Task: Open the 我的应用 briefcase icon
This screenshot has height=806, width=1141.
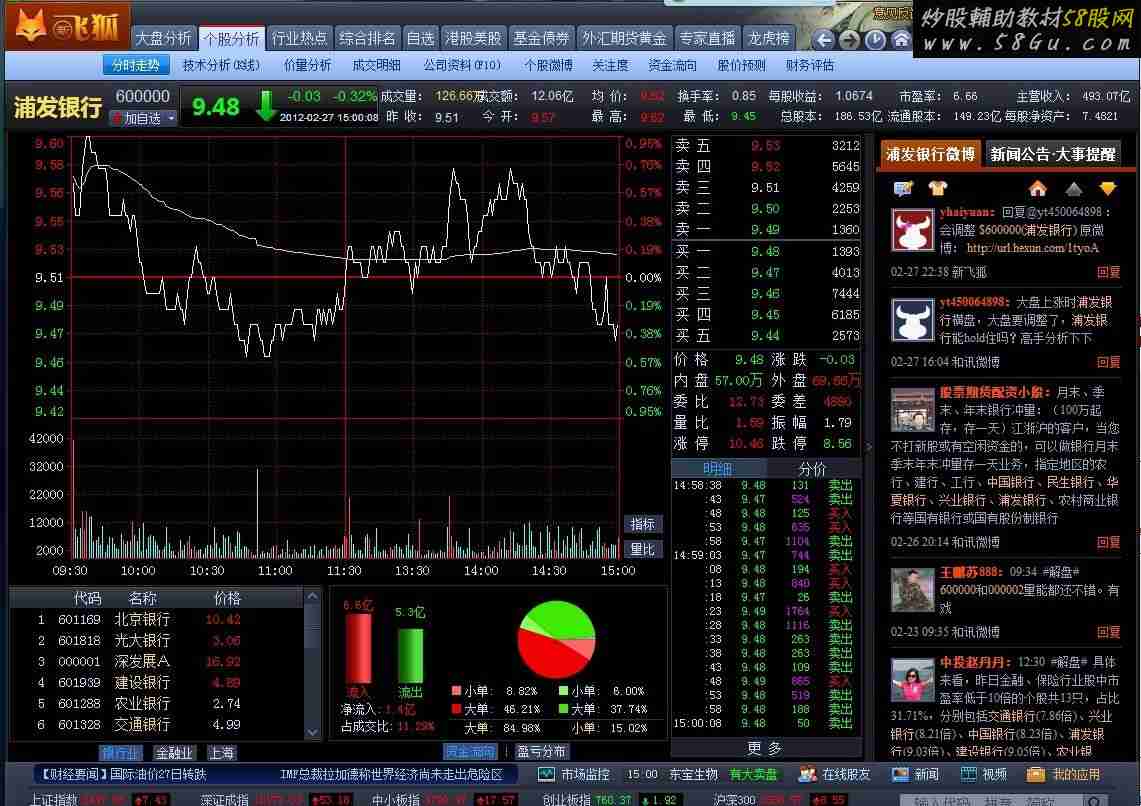Action: coord(1035,775)
